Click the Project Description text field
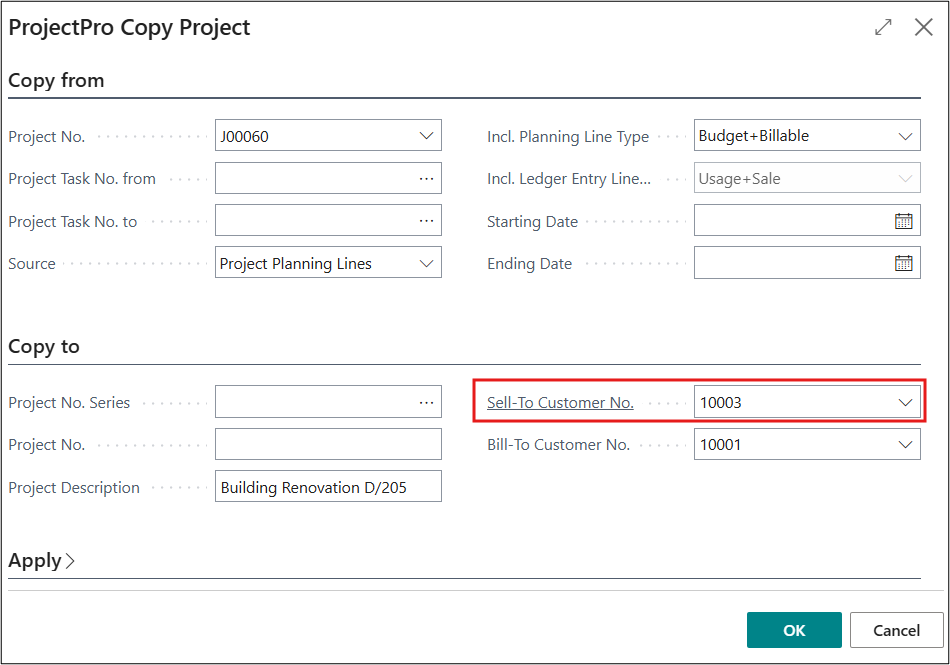 pyautogui.click(x=327, y=487)
